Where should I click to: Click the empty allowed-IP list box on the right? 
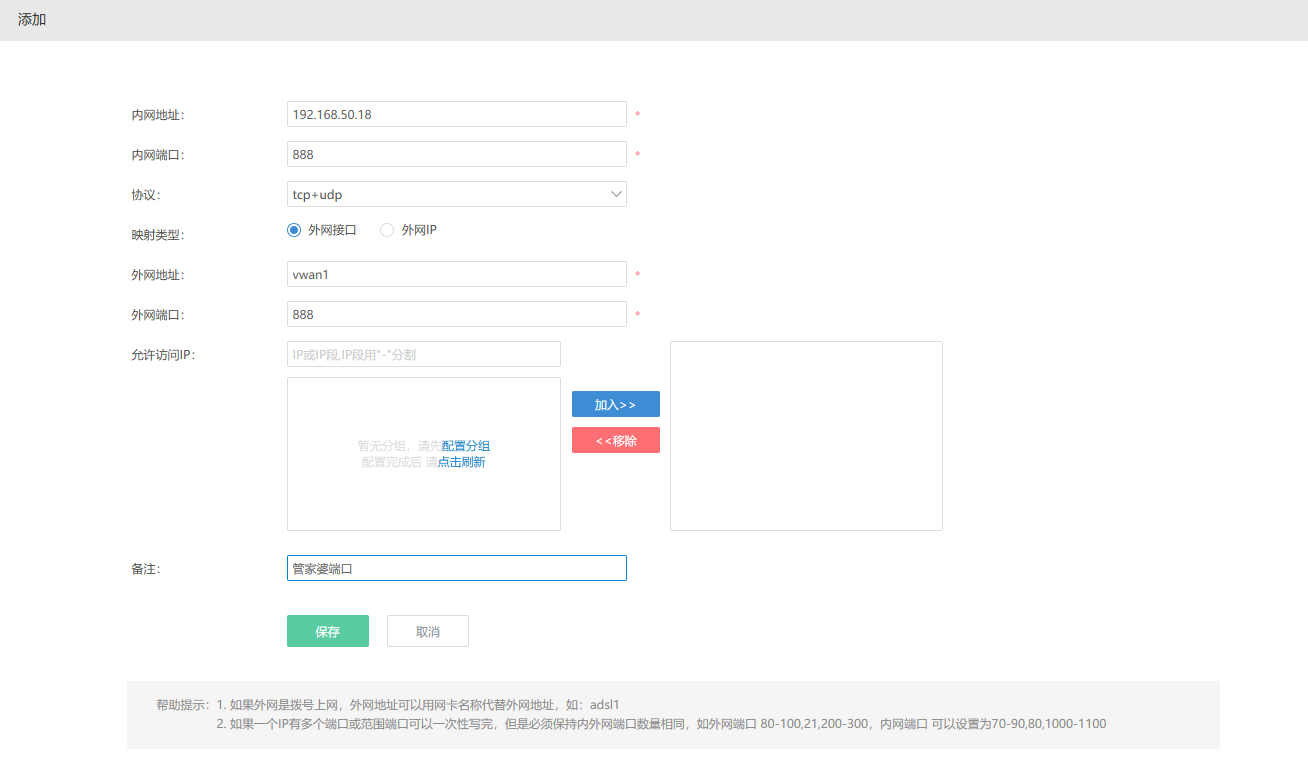pyautogui.click(x=806, y=436)
